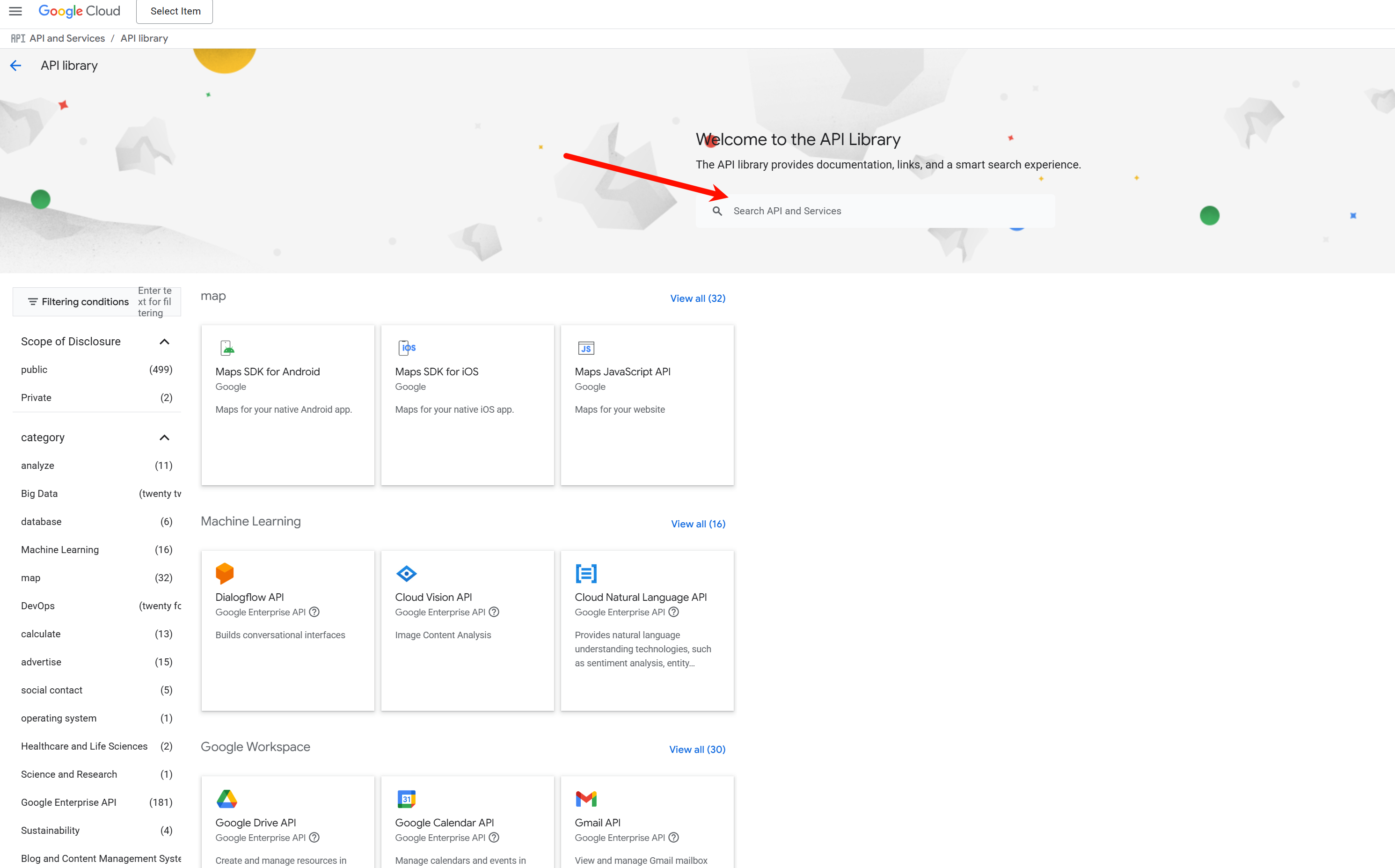Open help icon for Cloud Natural Language API

tap(673, 612)
